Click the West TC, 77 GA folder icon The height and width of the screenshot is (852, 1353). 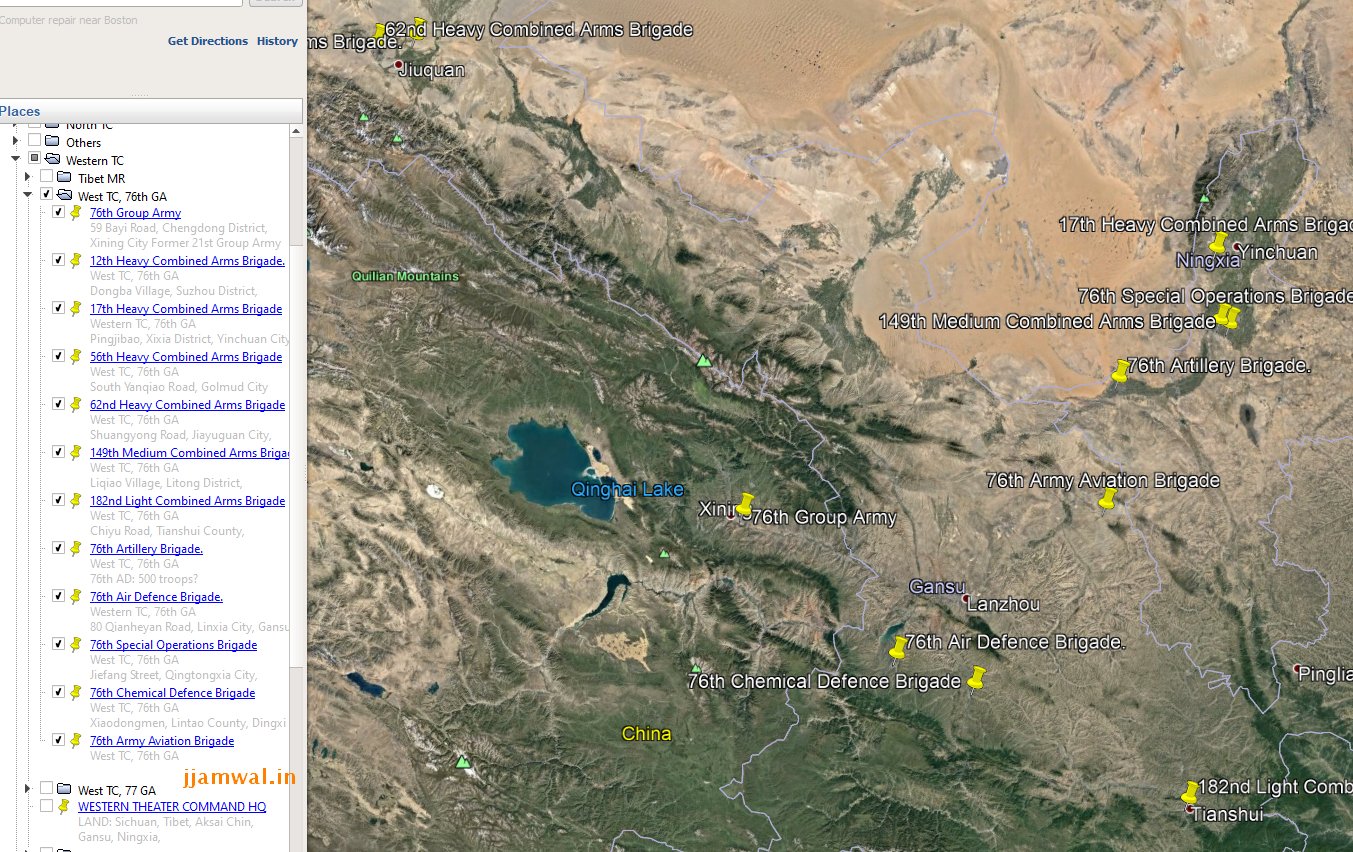[x=64, y=789]
